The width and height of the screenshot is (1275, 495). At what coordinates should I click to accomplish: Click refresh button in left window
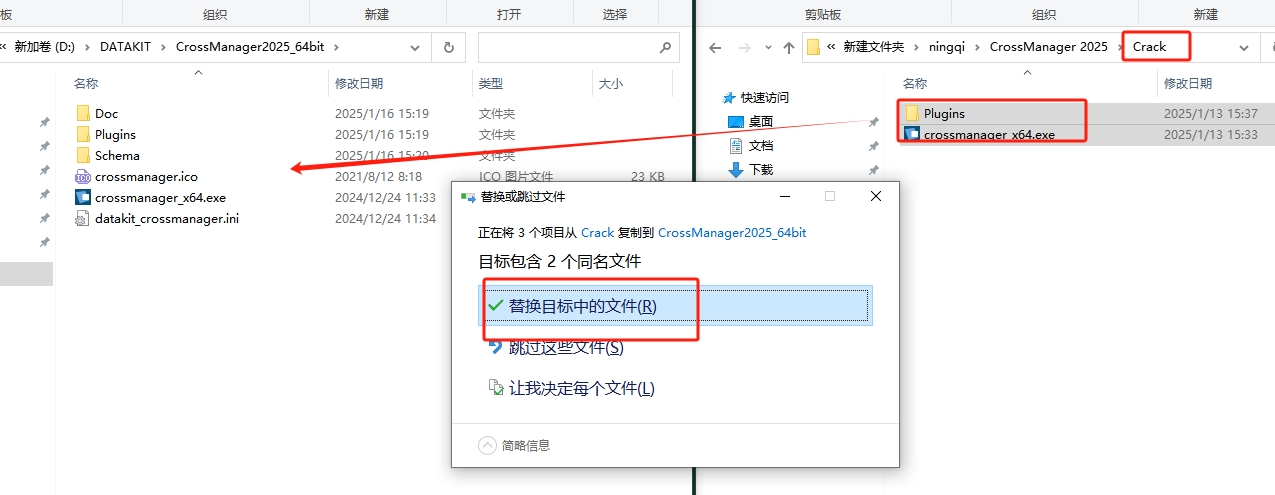point(448,47)
